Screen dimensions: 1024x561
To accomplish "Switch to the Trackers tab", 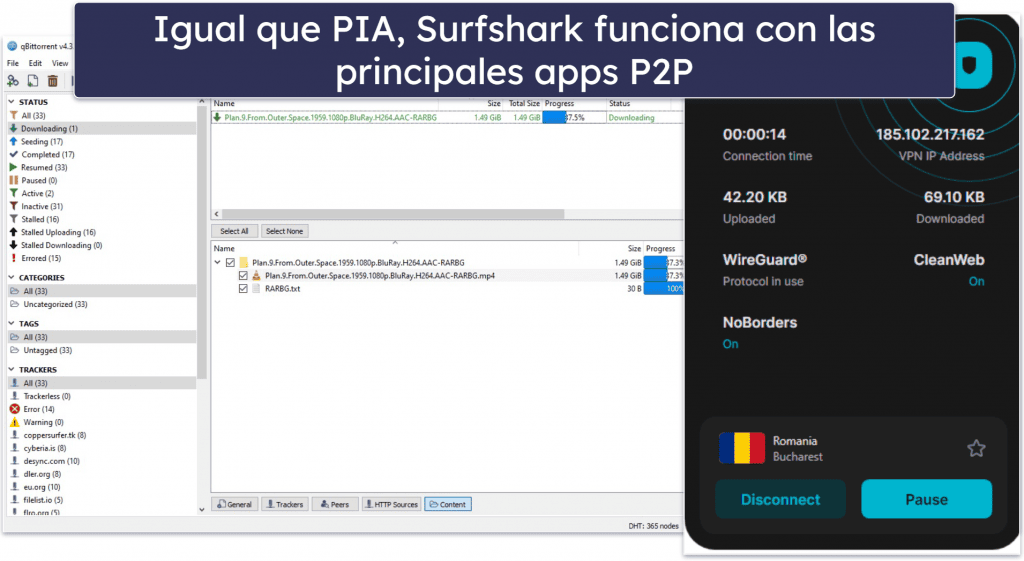I will pos(285,504).
